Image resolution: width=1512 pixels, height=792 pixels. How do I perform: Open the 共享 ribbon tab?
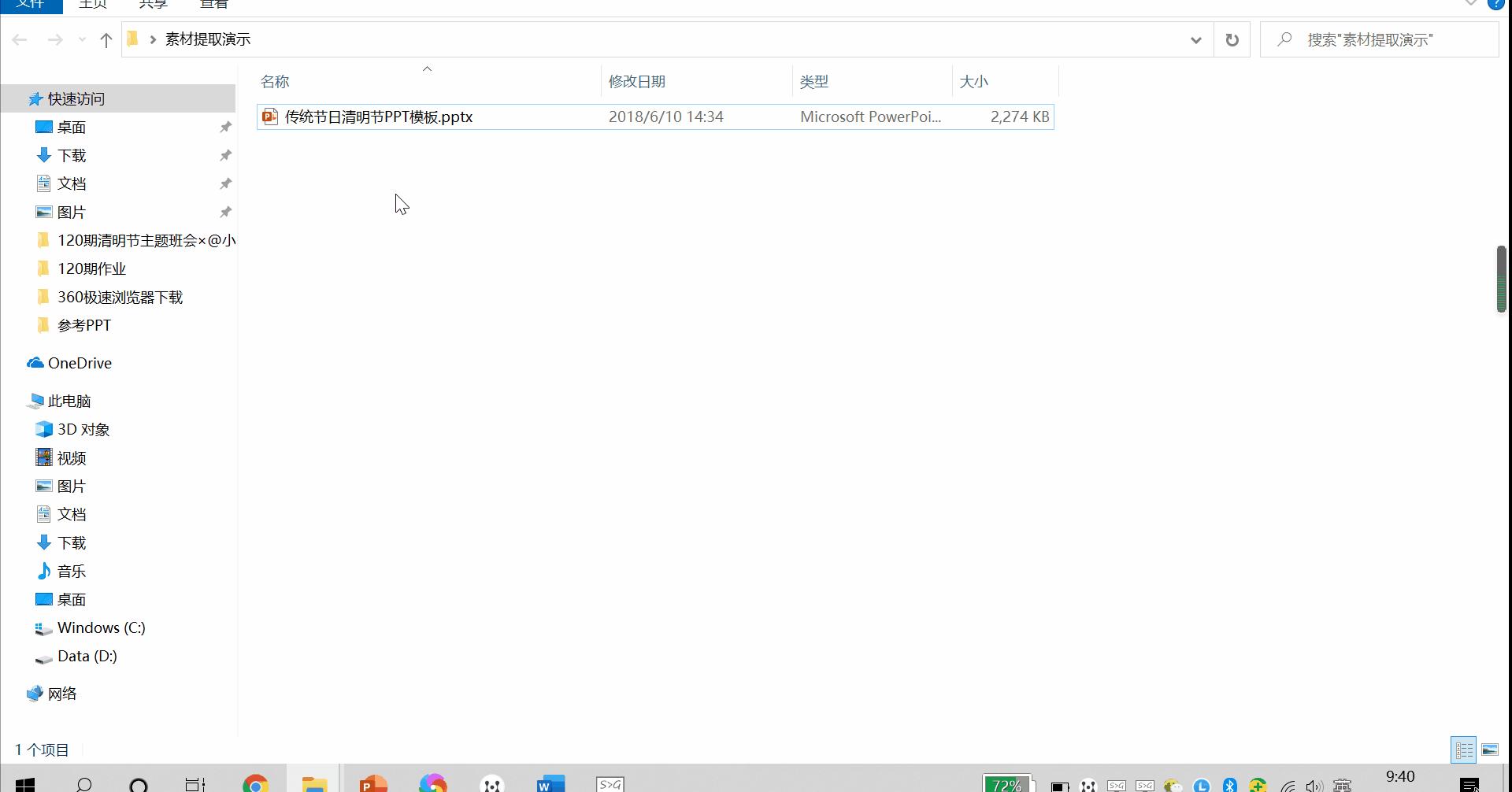click(153, 5)
